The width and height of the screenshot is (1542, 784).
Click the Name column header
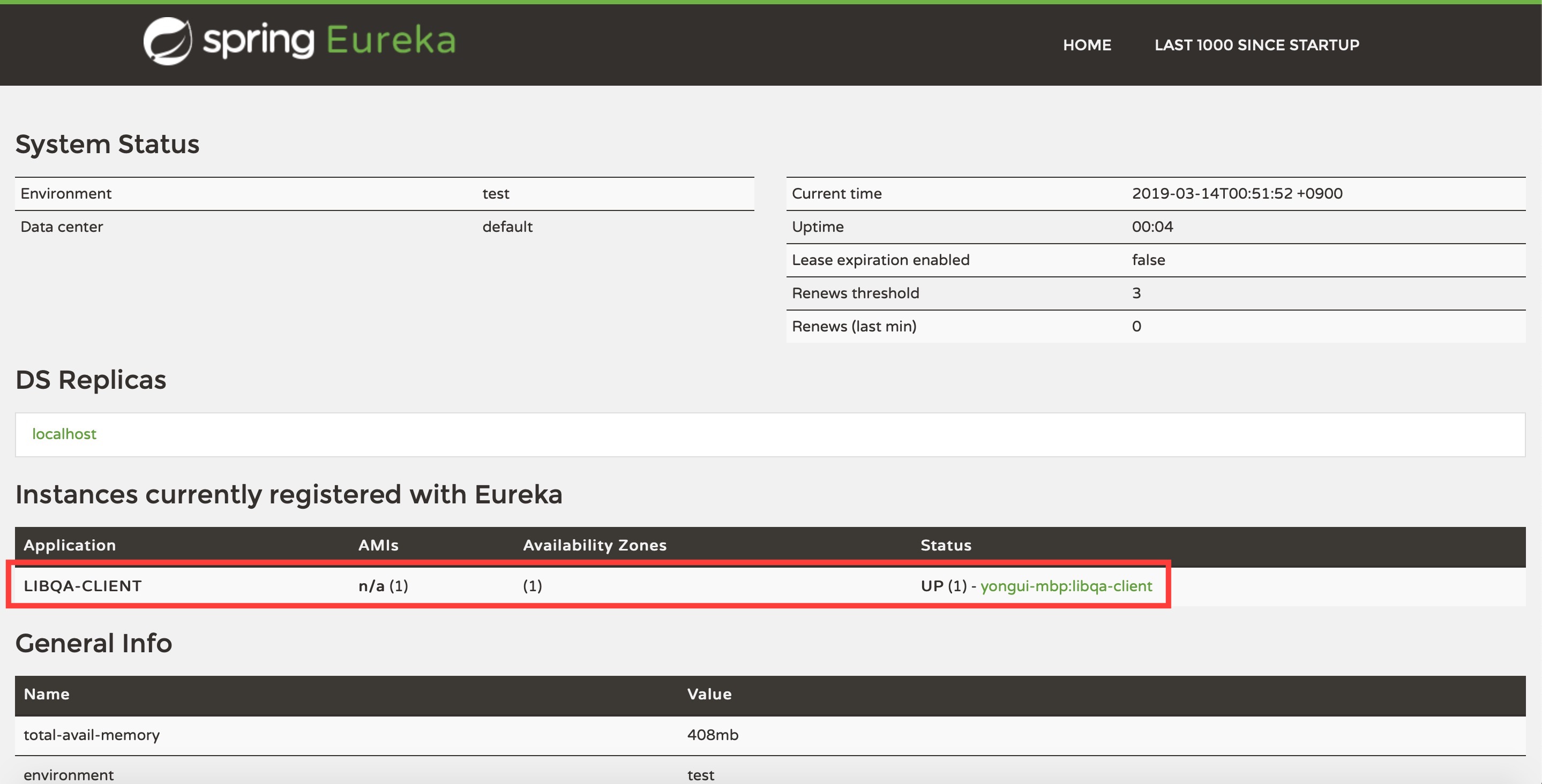[47, 694]
